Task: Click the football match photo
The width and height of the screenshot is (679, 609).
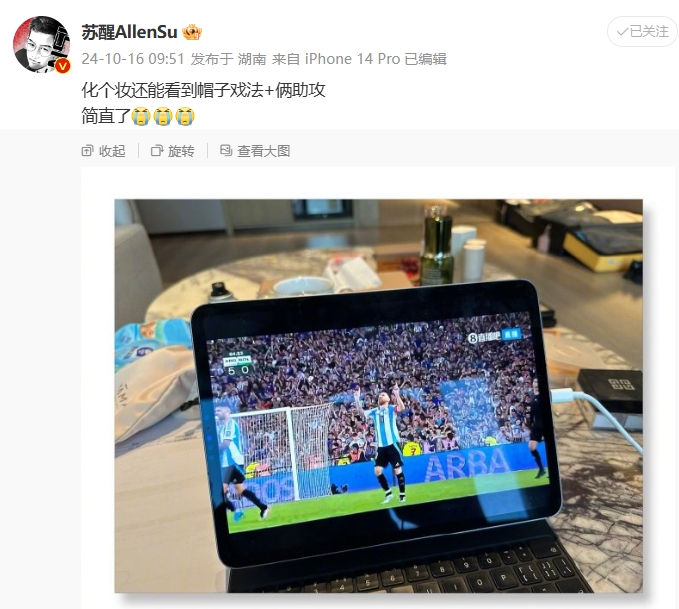Action: [378, 396]
